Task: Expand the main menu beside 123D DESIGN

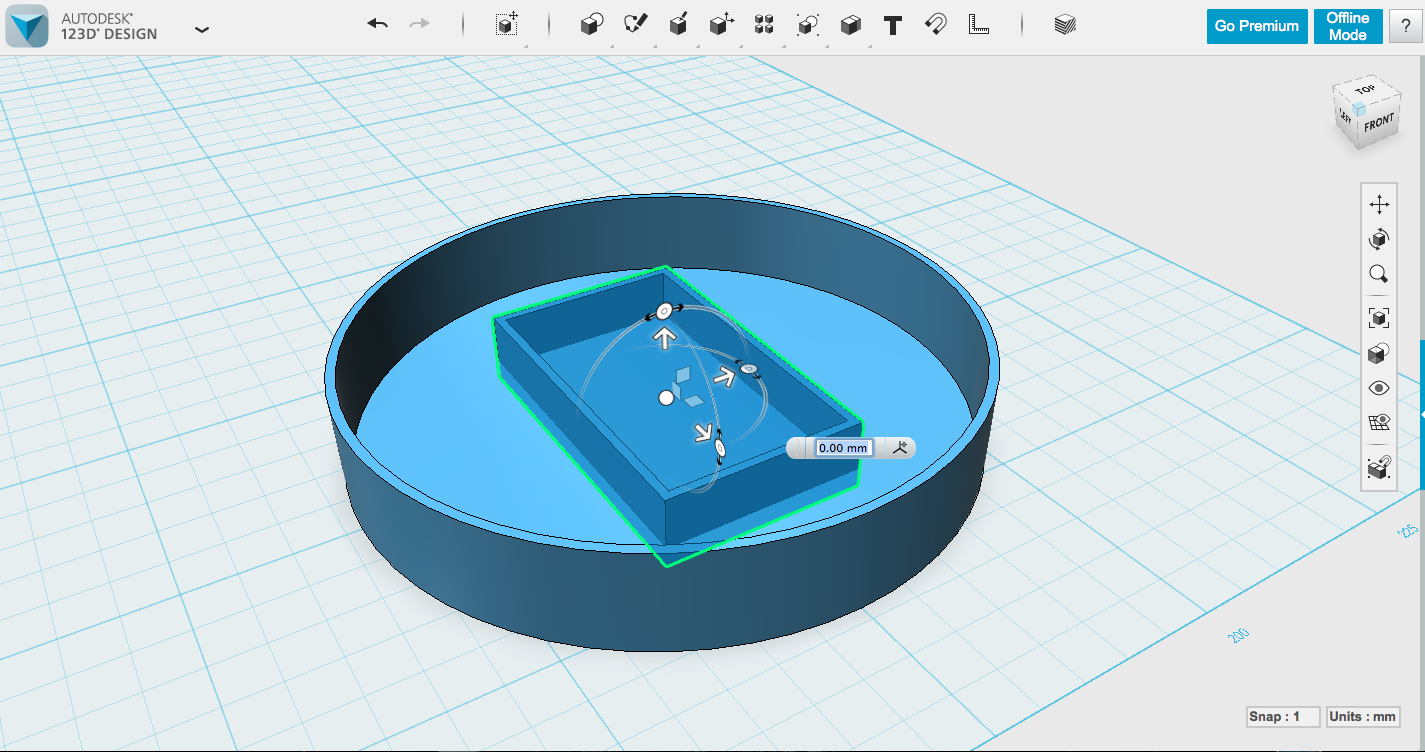Action: pyautogui.click(x=202, y=30)
